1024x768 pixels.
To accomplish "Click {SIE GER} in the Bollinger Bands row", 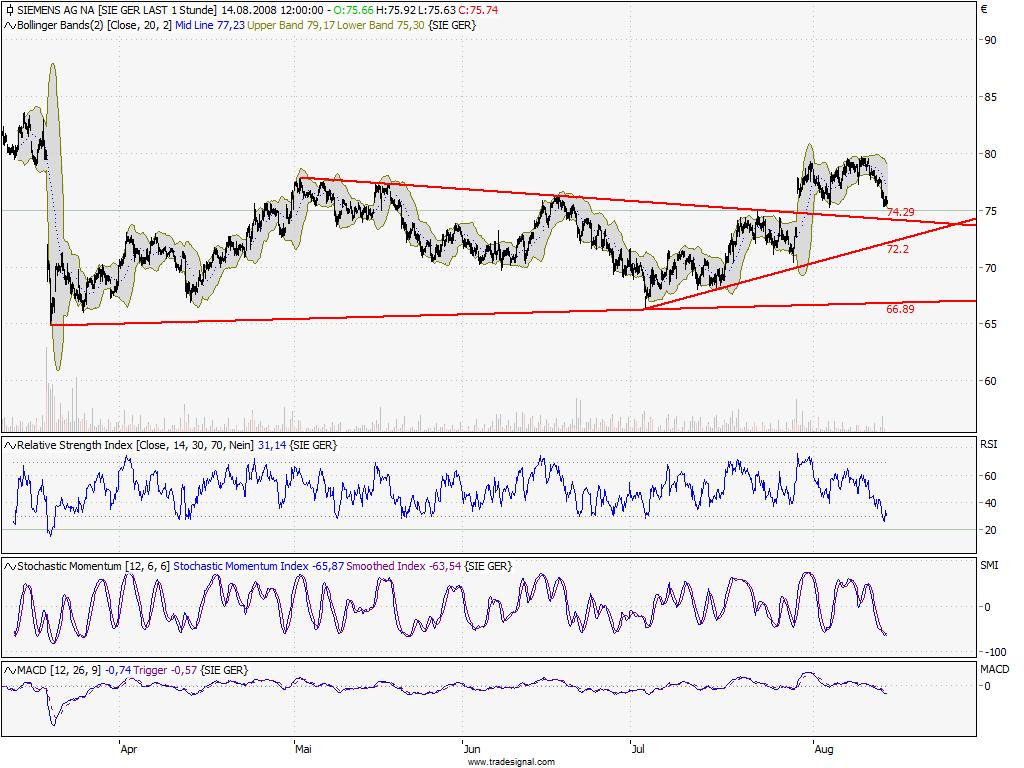I will tap(452, 25).
